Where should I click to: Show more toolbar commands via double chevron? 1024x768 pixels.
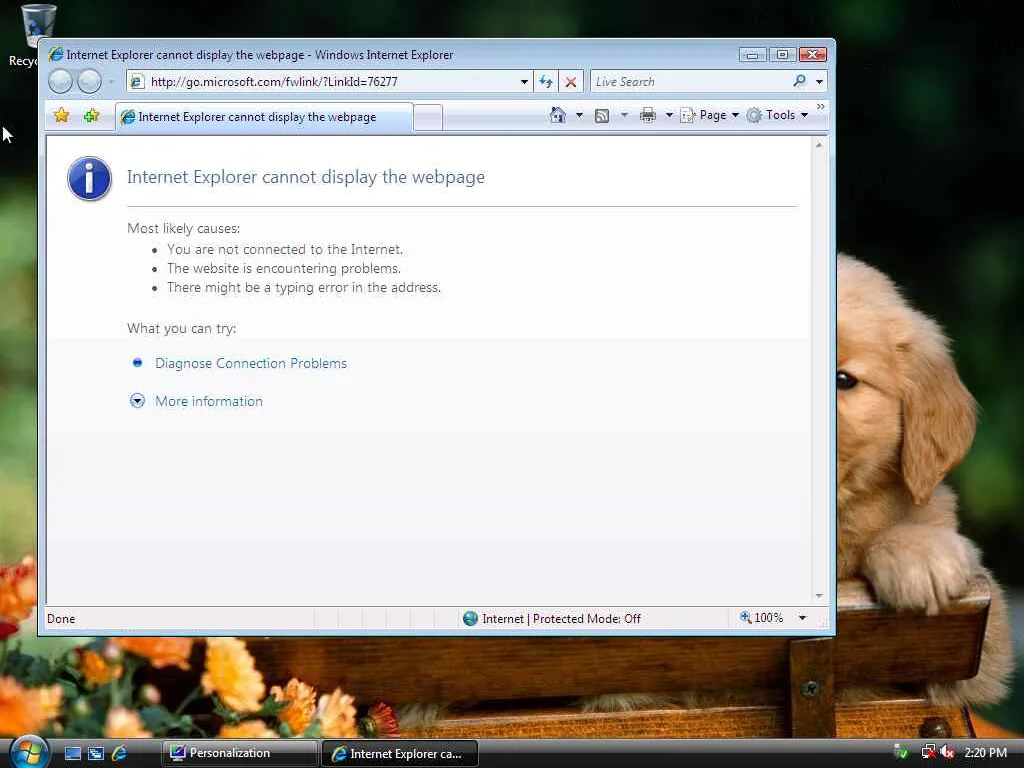pos(821,106)
